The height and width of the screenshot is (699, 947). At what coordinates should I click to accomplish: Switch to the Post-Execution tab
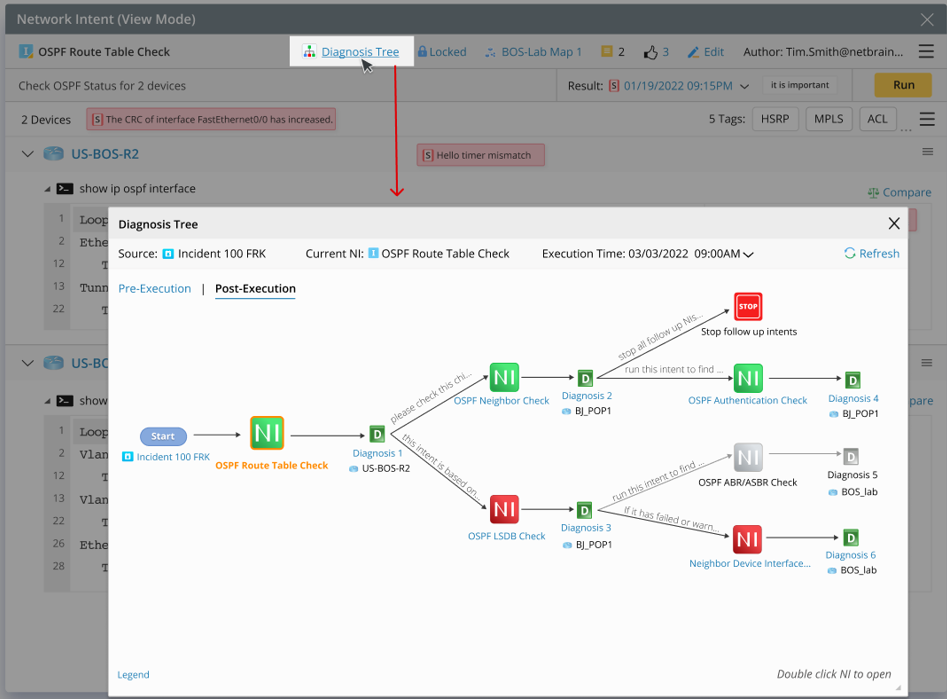pyautogui.click(x=255, y=288)
